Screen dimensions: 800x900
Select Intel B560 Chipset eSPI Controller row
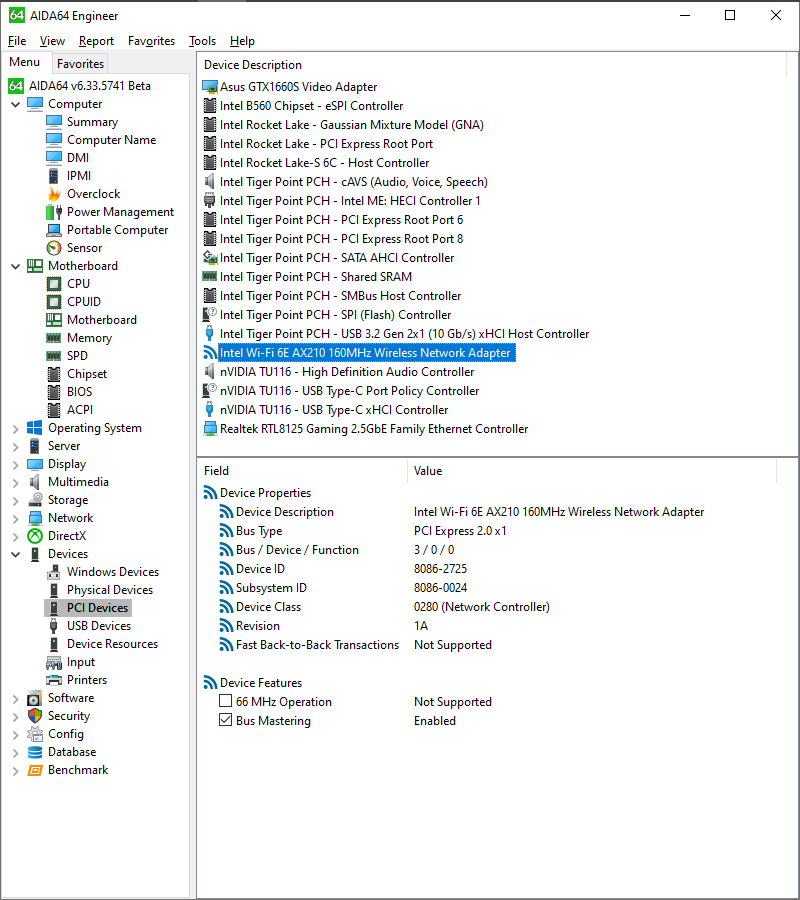point(312,106)
